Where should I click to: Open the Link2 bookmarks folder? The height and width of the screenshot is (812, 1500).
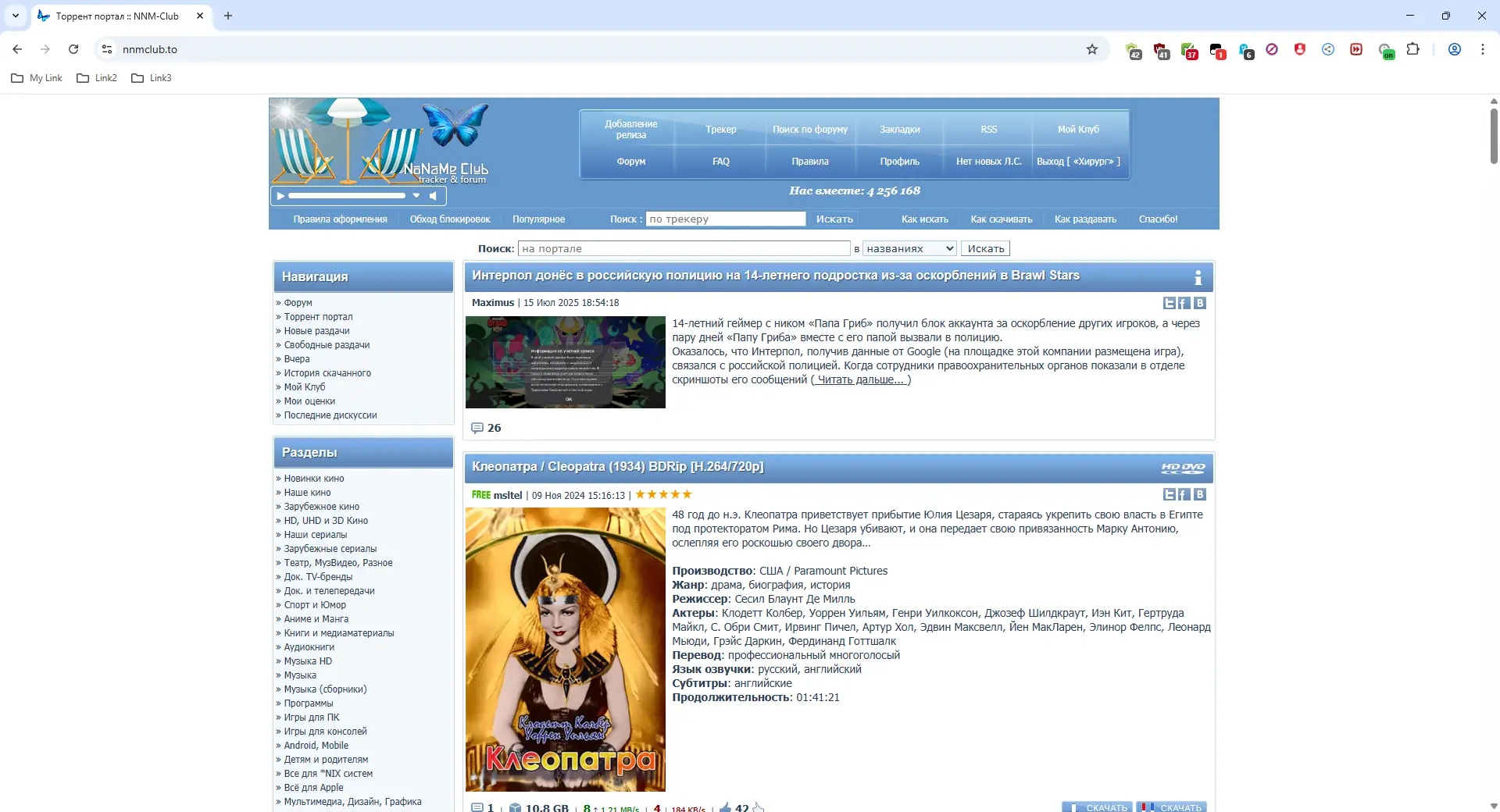[97, 78]
